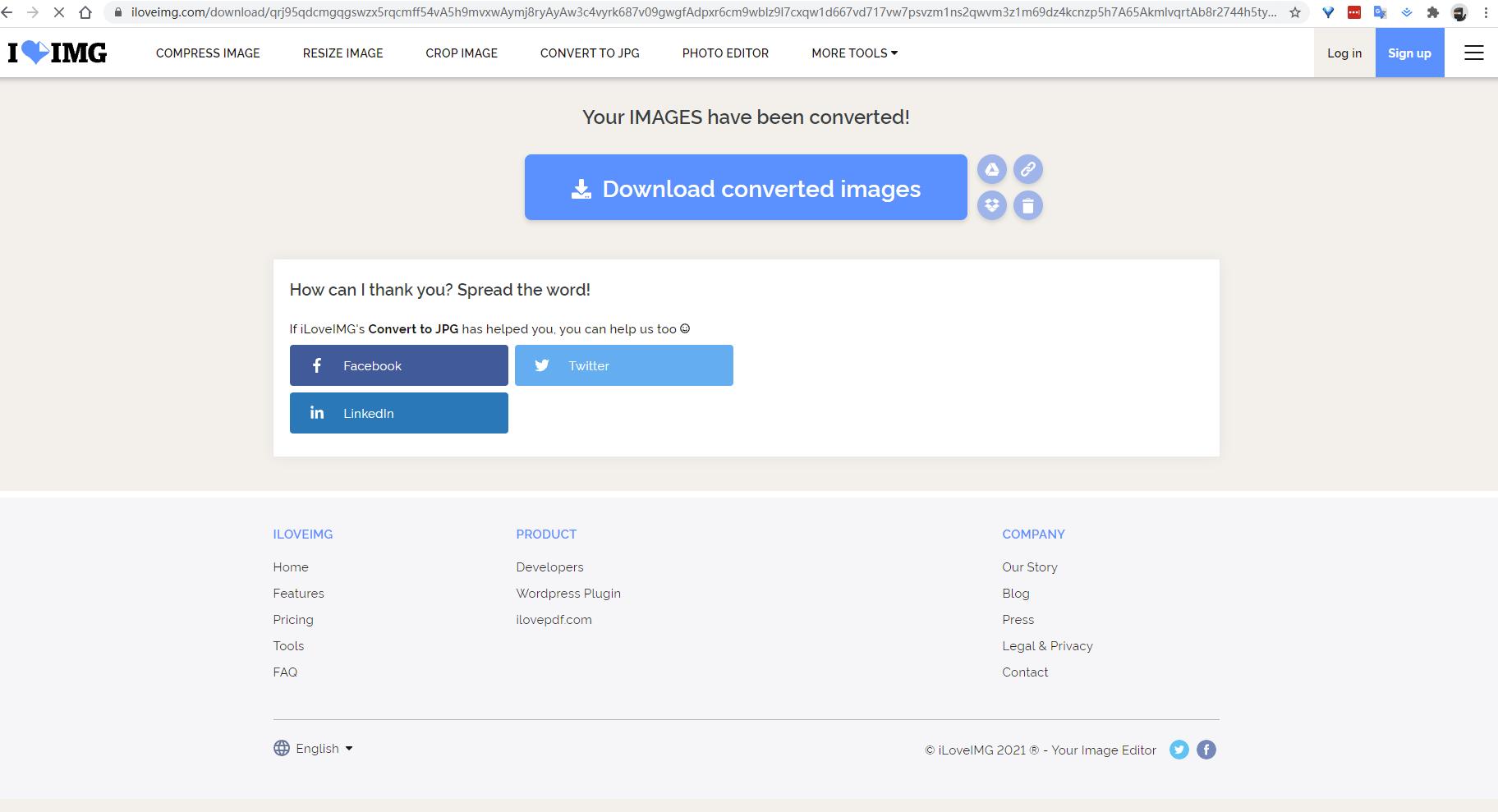Go back in browser
Viewport: 1498px width, 812px height.
coord(7,12)
